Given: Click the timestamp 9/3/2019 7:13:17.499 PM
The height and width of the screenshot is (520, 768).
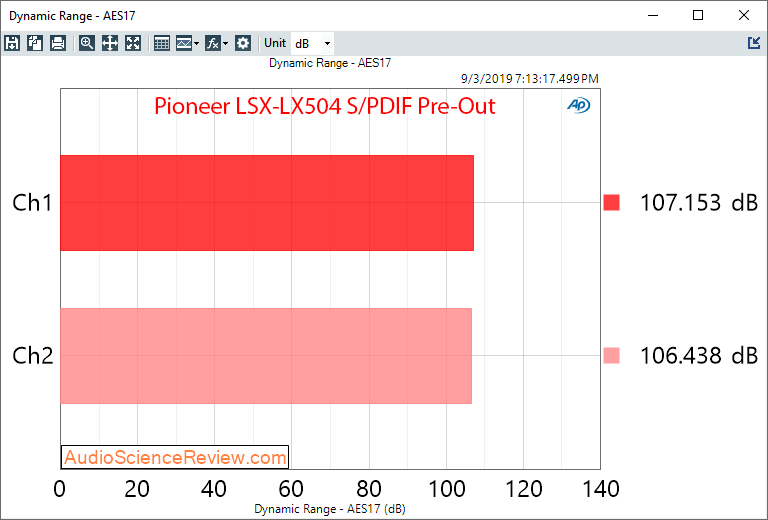Looking at the screenshot, I should tap(529, 79).
